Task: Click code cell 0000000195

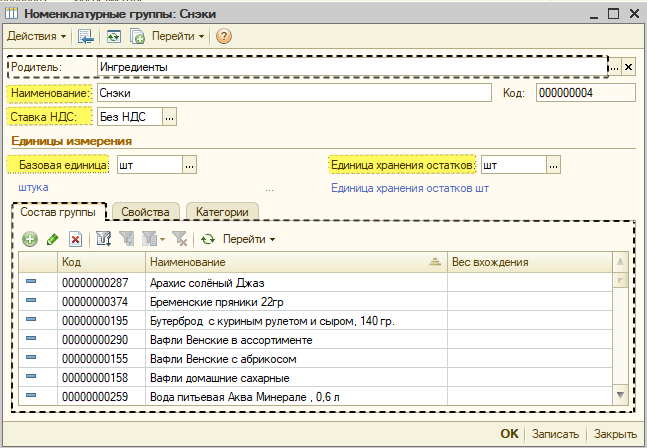Action: (102, 321)
